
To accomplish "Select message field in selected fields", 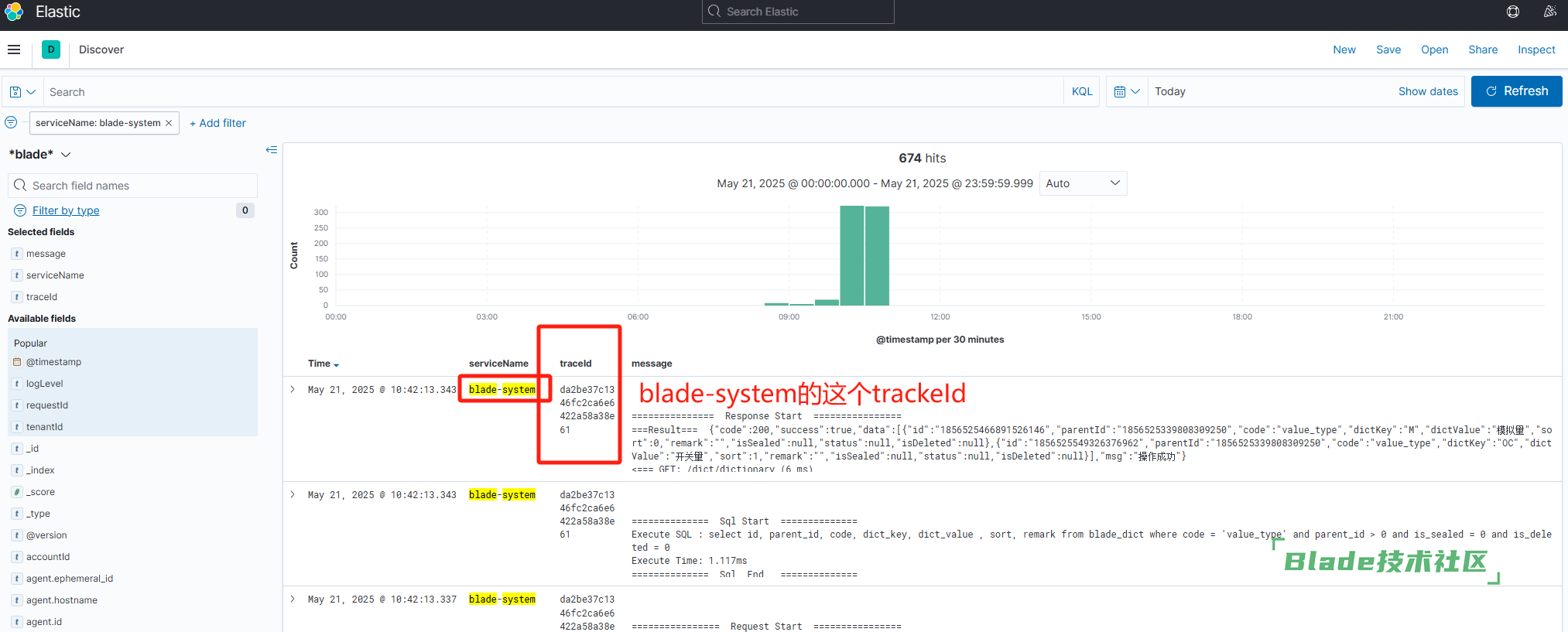I will point(46,254).
